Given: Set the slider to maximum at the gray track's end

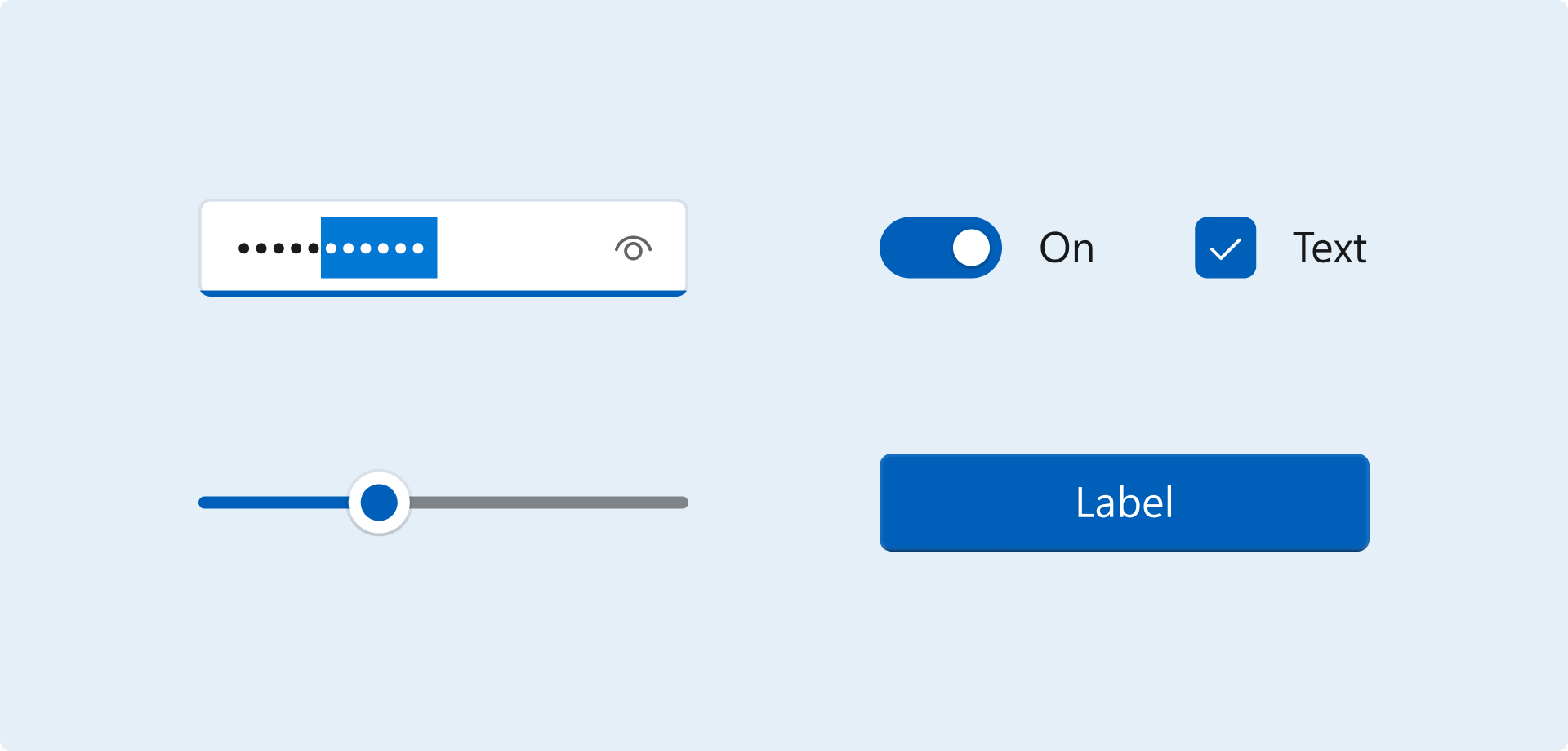Looking at the screenshot, I should (683, 503).
